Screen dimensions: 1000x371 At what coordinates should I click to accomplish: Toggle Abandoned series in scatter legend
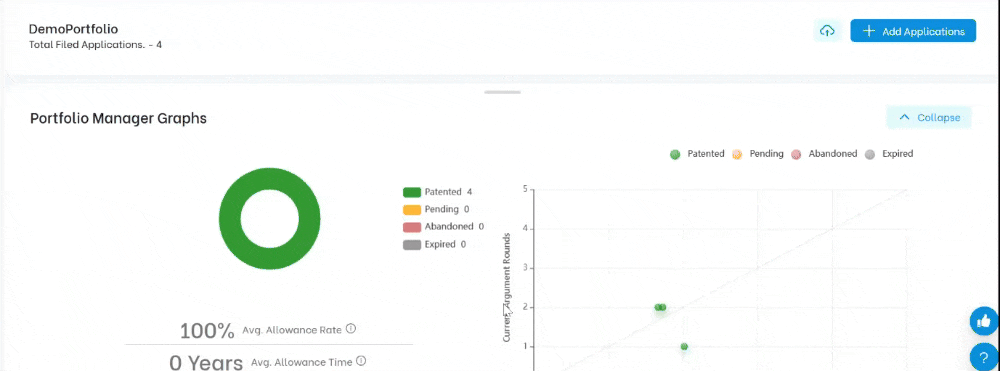pyautogui.click(x=823, y=154)
